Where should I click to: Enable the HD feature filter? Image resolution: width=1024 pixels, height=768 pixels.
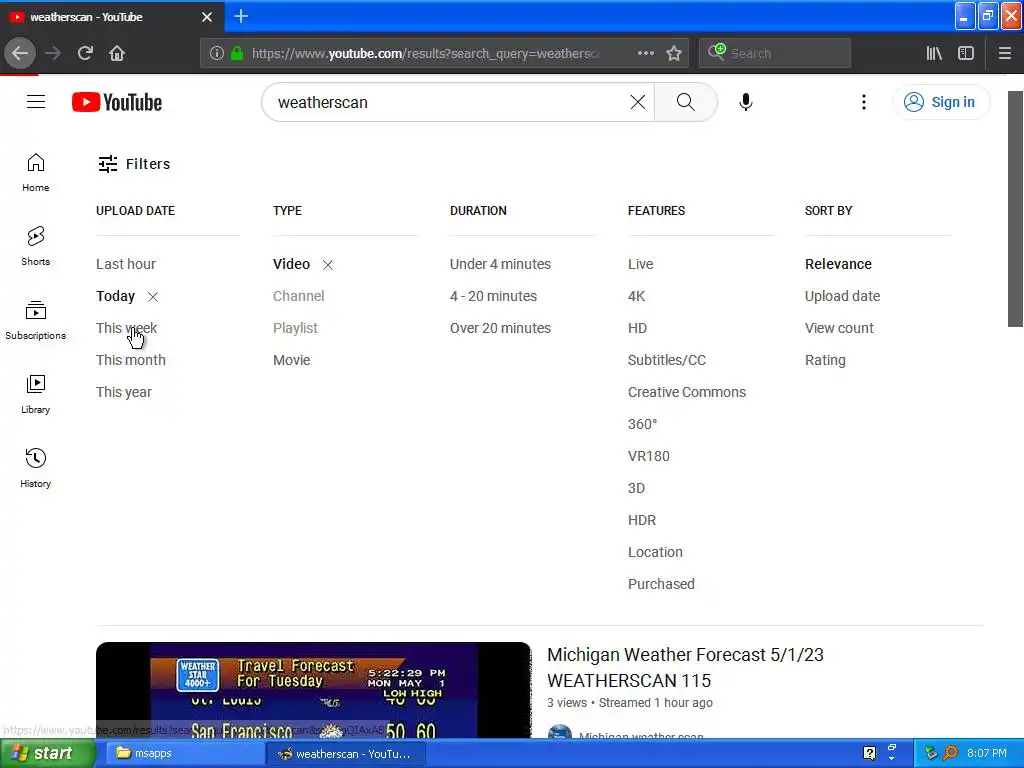[637, 328]
